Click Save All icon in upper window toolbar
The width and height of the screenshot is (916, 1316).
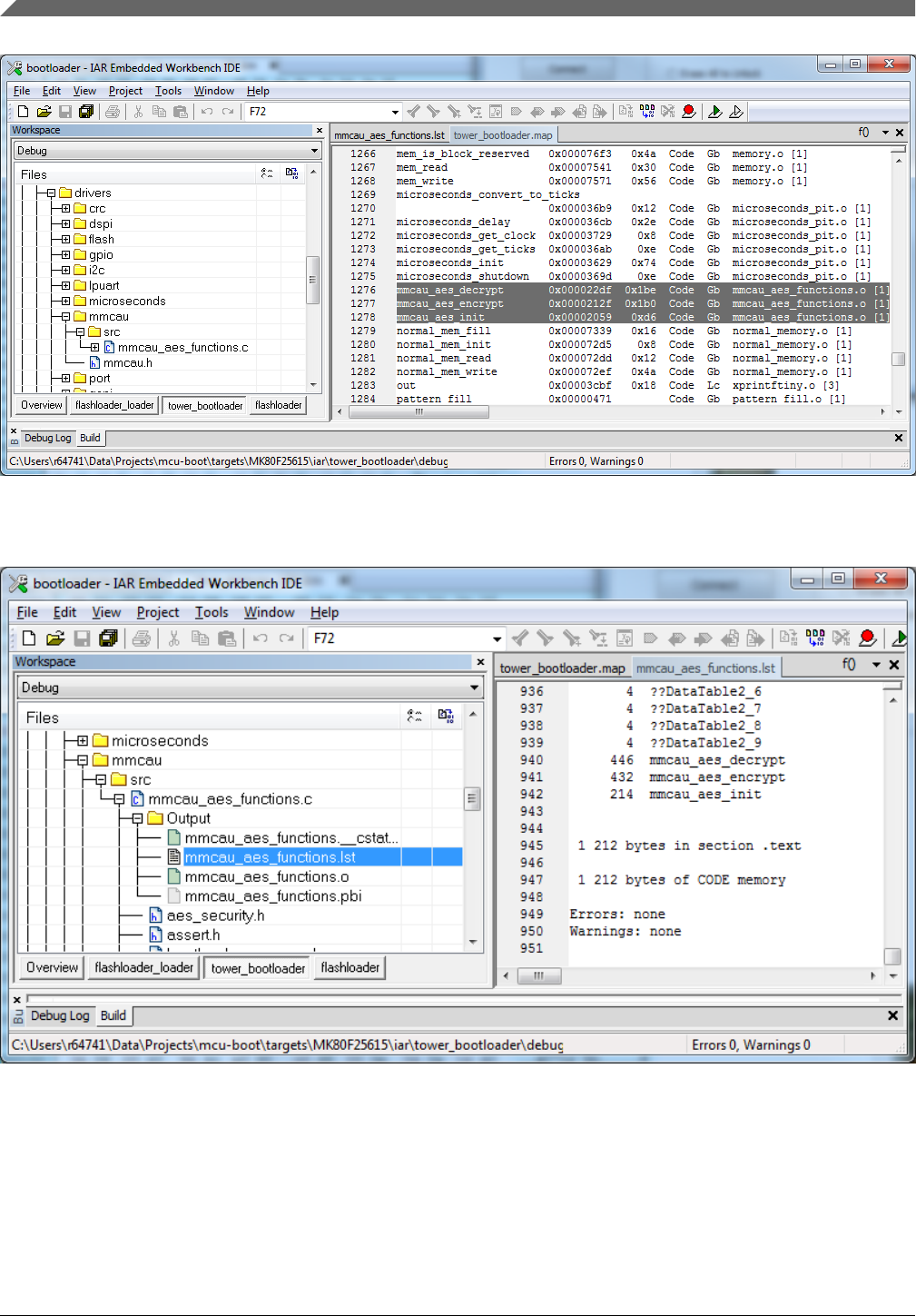[86, 112]
